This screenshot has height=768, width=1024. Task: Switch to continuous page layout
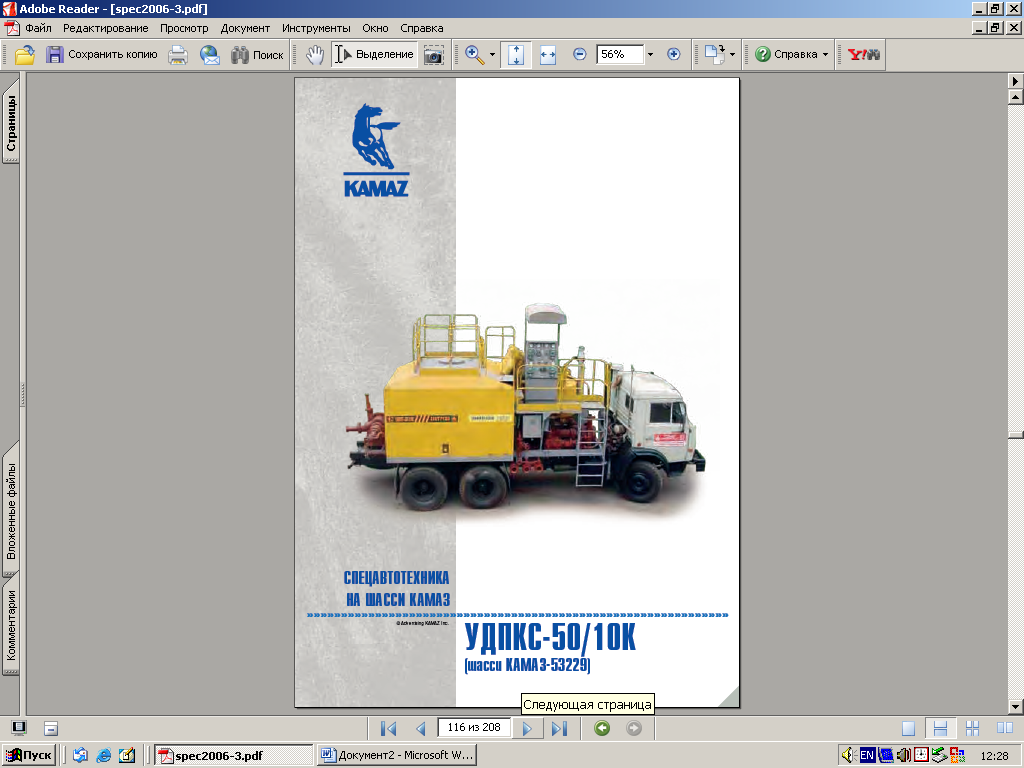pyautogui.click(x=940, y=728)
